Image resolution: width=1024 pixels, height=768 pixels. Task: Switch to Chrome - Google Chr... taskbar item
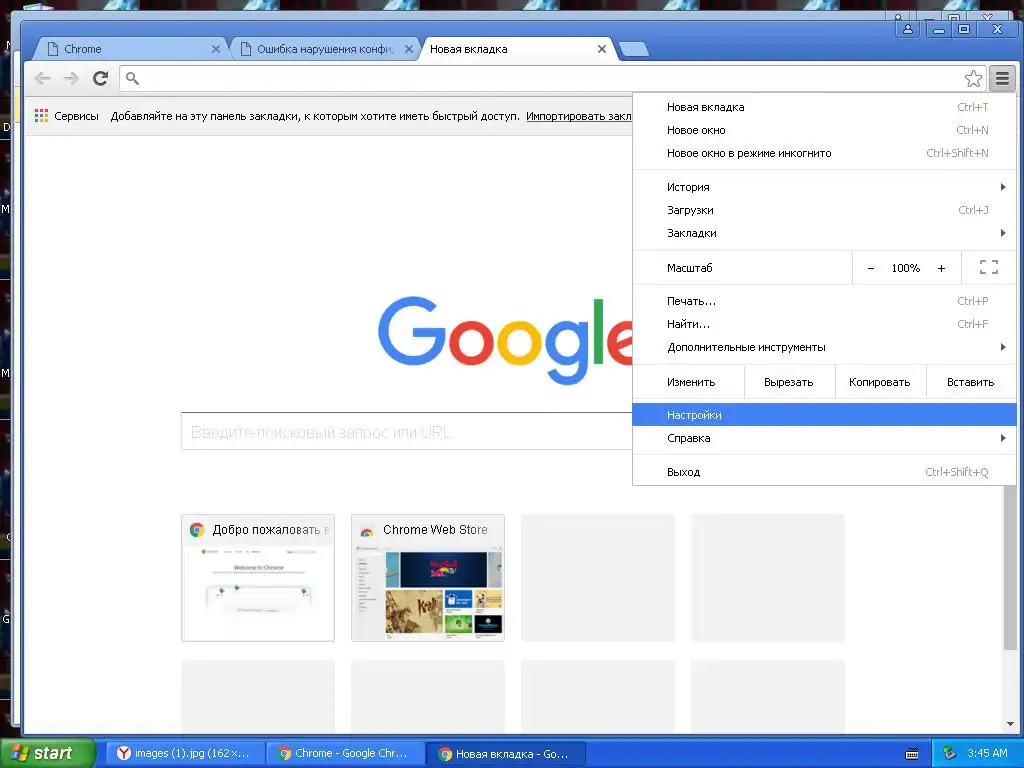[345, 754]
